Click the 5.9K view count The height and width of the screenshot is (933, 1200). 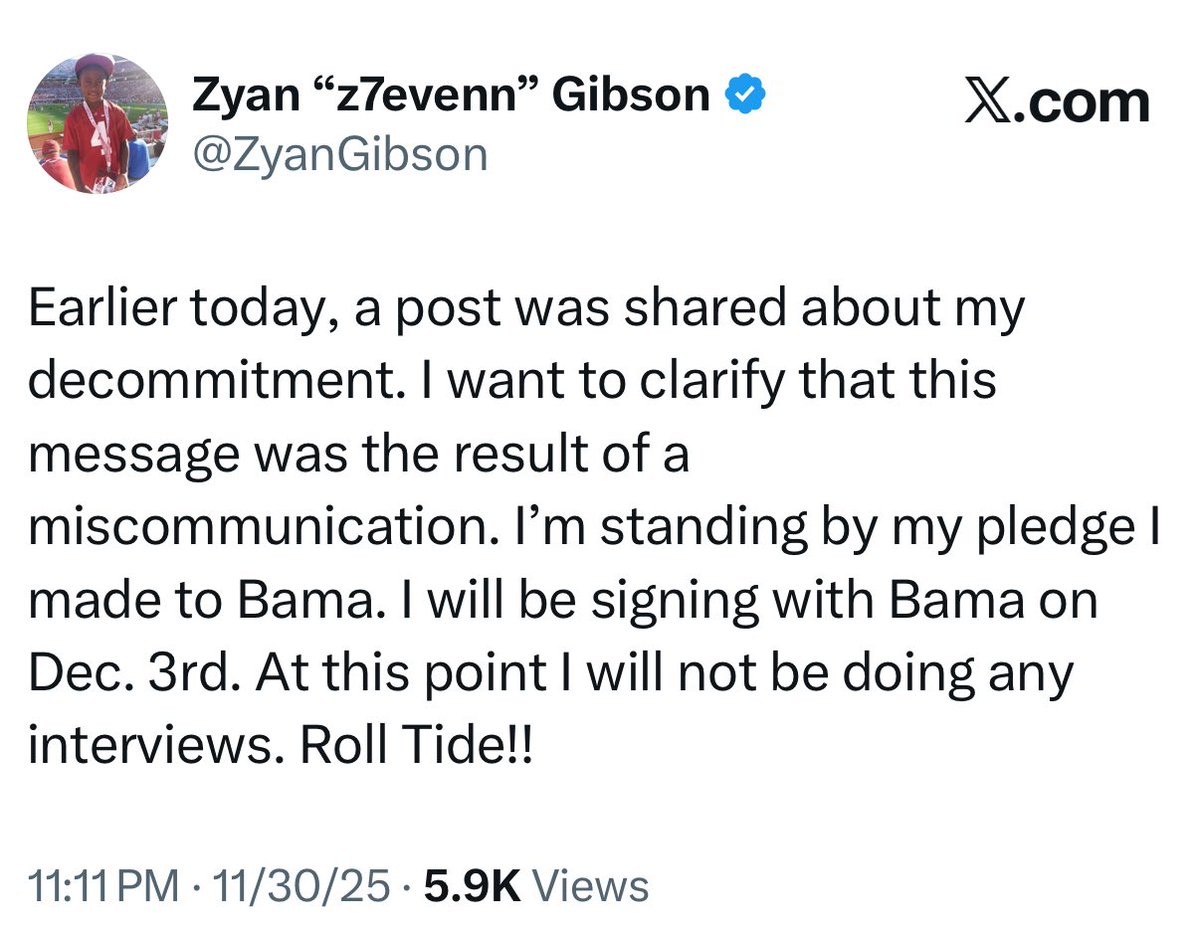pyautogui.click(x=471, y=886)
